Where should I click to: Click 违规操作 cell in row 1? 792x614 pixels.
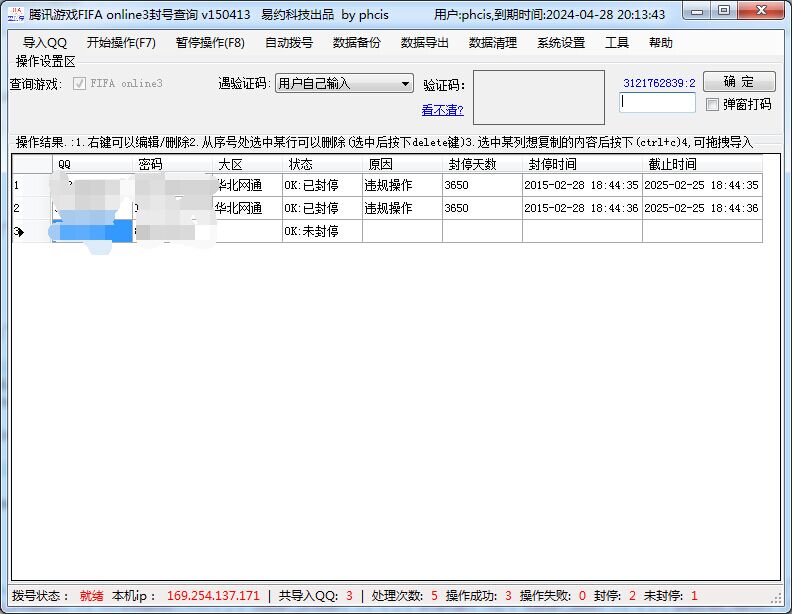(403, 185)
